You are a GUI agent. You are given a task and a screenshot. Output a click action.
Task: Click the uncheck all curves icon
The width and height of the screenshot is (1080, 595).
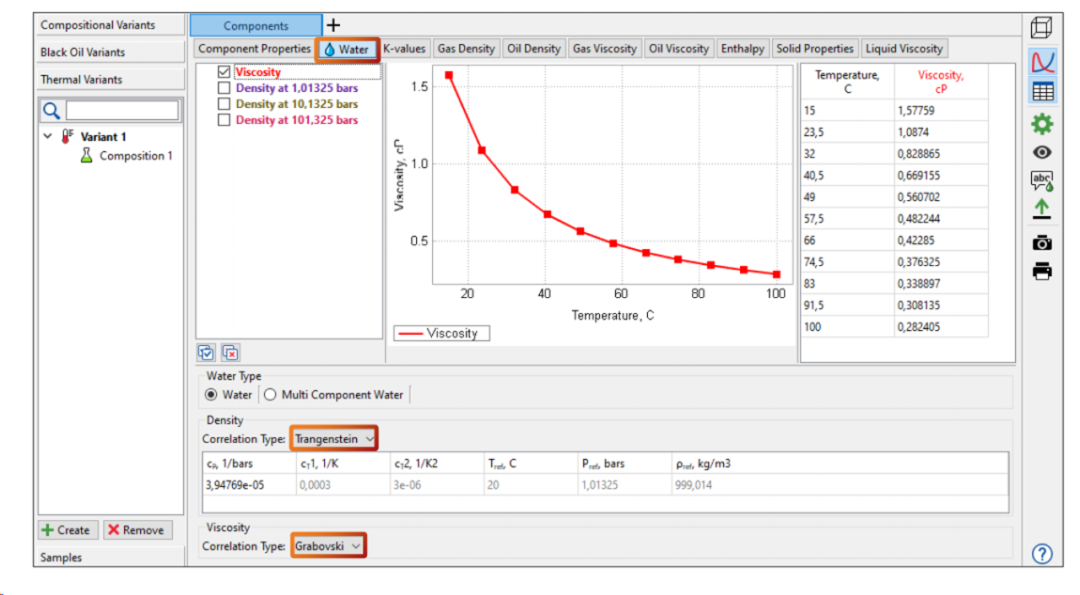coord(230,352)
